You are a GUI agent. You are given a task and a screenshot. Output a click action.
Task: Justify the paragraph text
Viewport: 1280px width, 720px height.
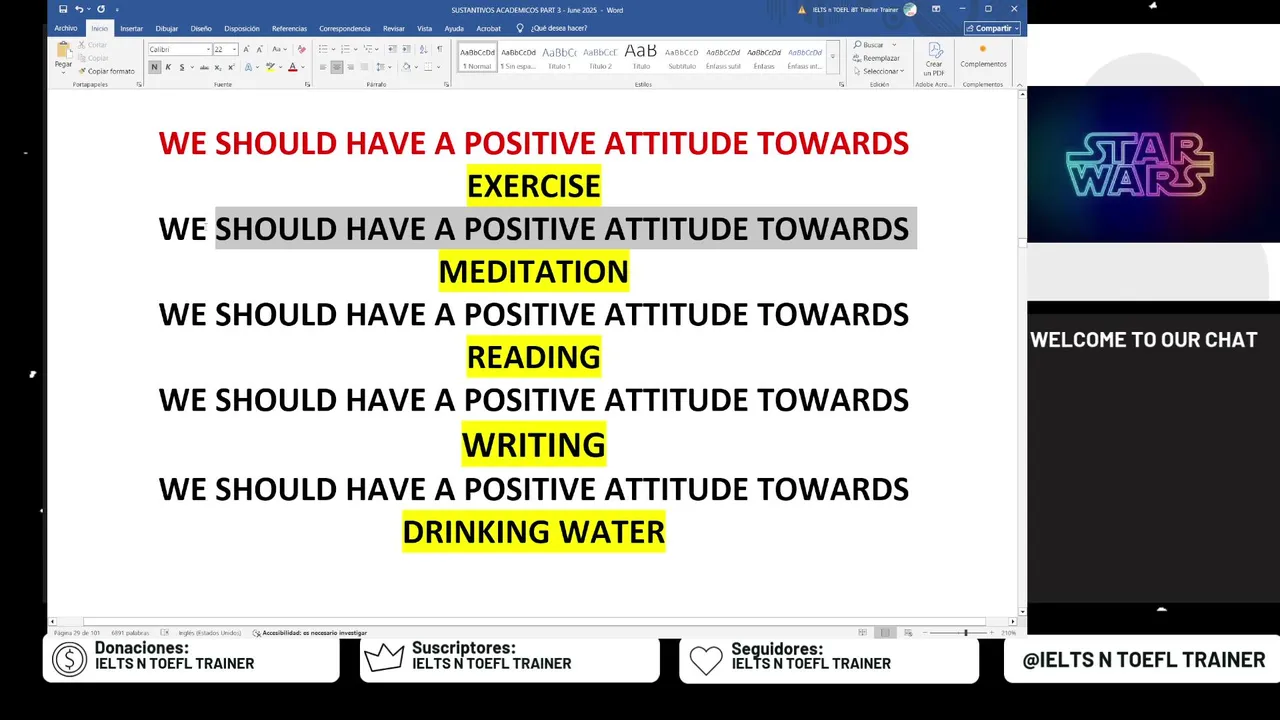point(365,67)
